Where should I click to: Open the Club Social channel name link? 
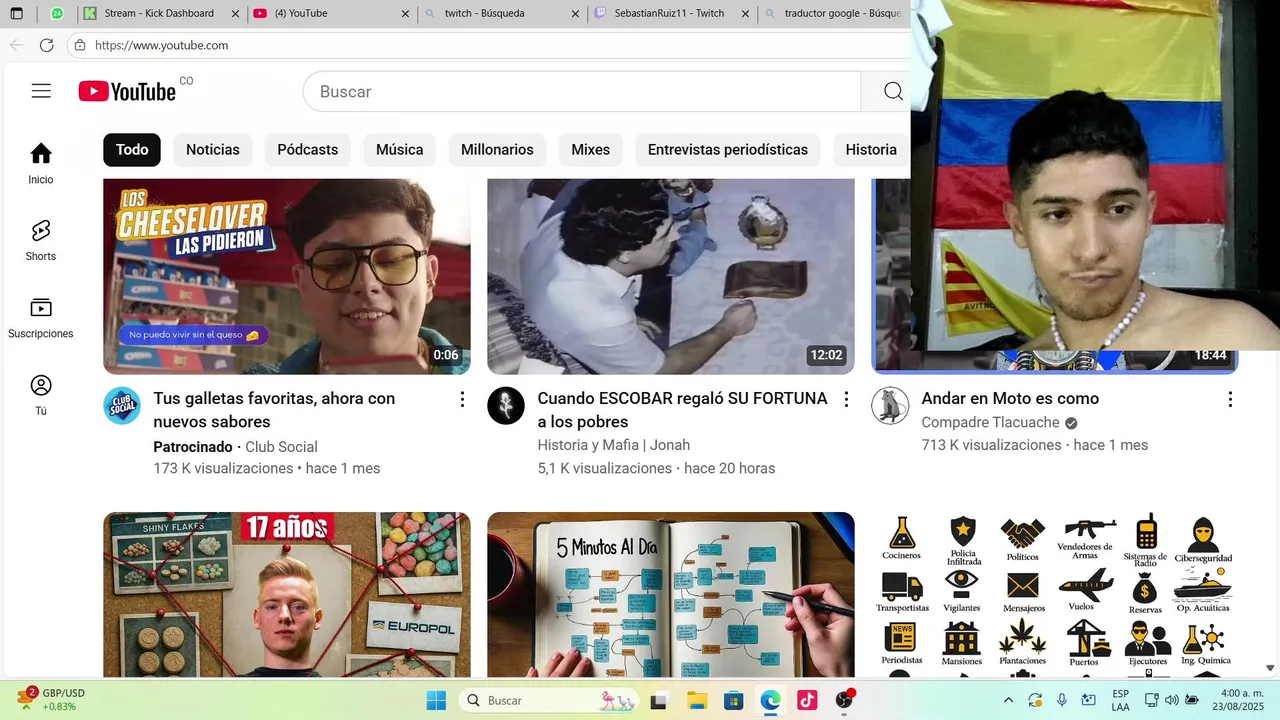tap(281, 447)
